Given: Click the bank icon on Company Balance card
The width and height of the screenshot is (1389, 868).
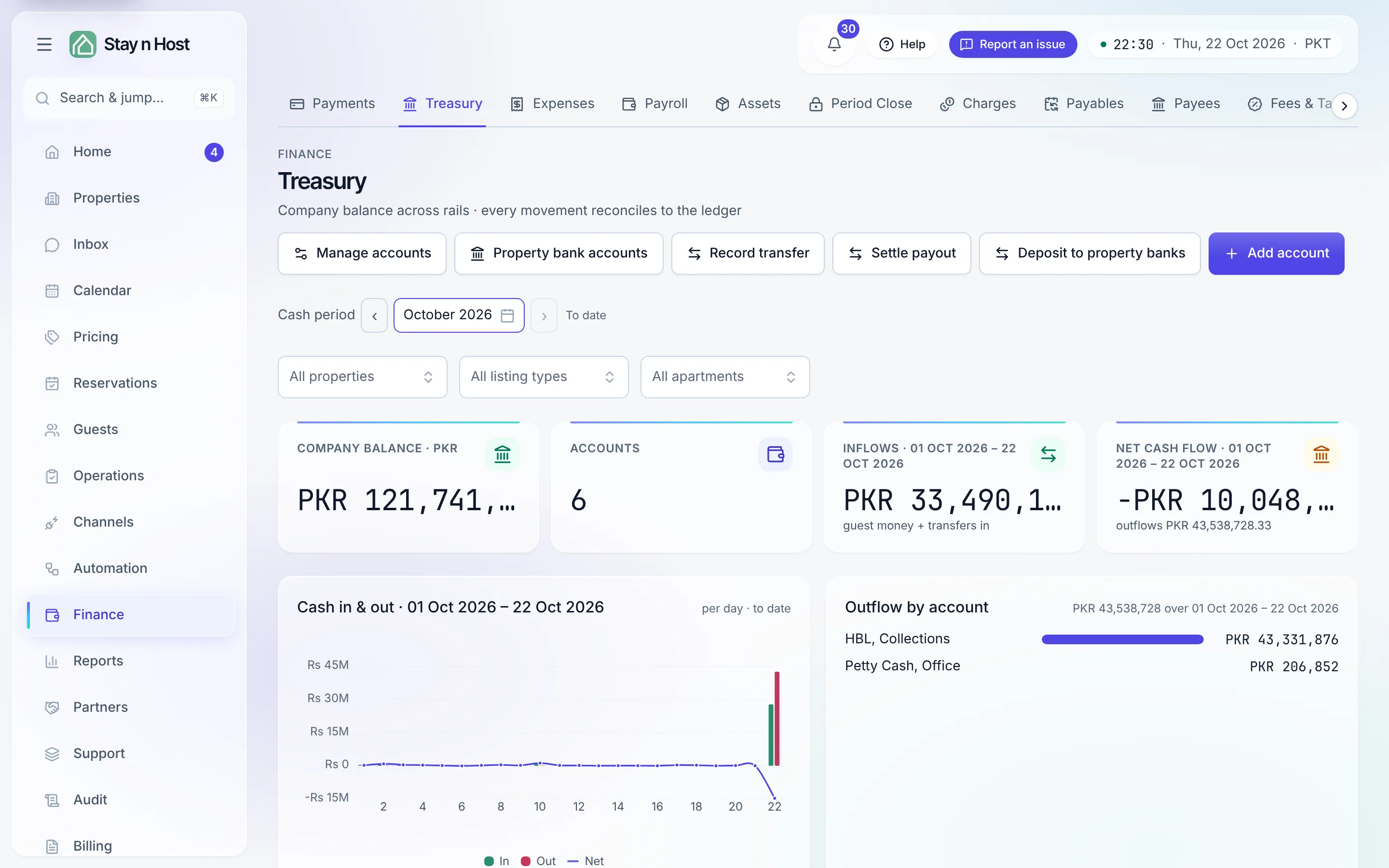Looking at the screenshot, I should (502, 454).
